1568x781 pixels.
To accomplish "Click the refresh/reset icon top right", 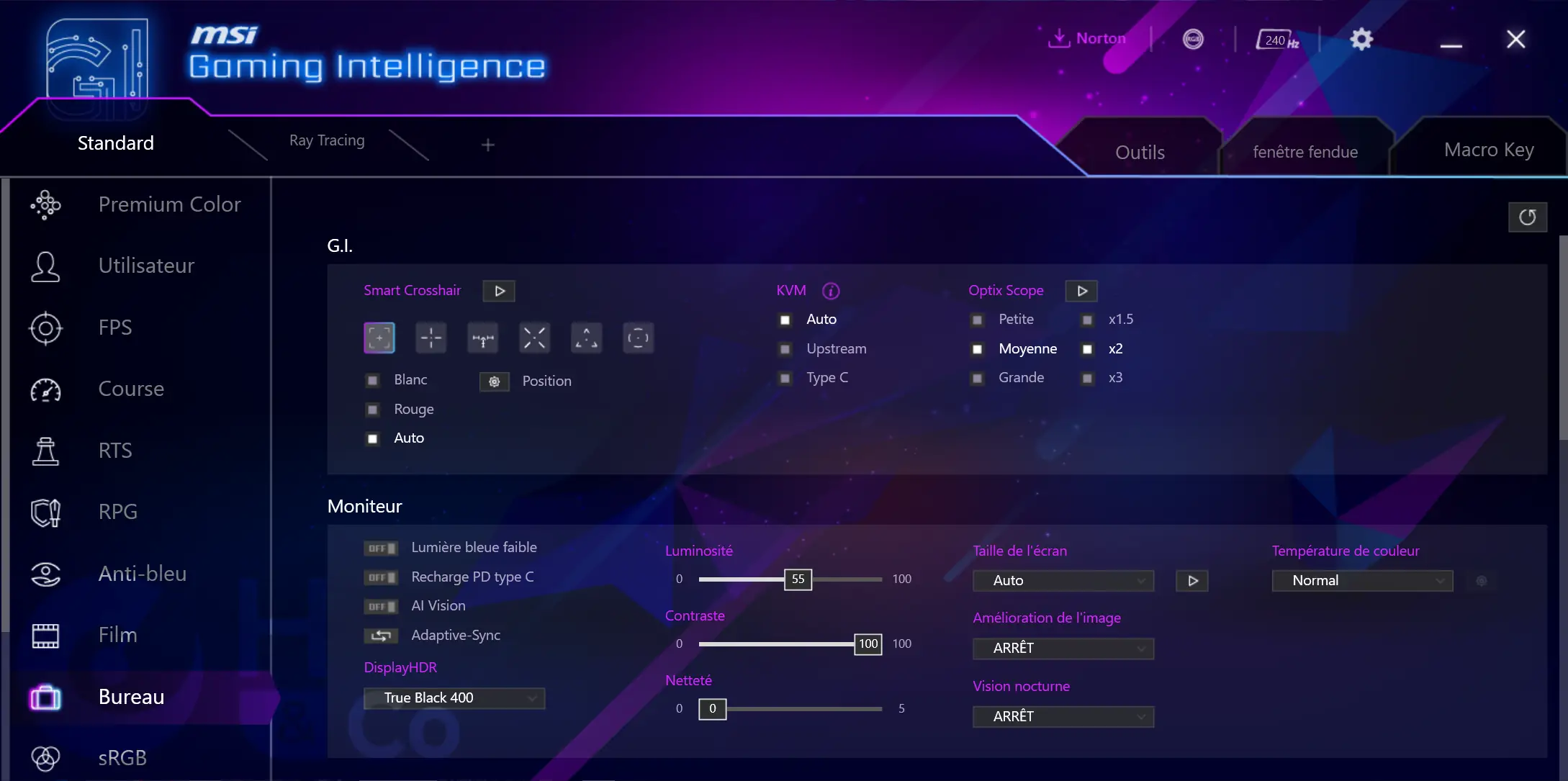I will pos(1528,216).
